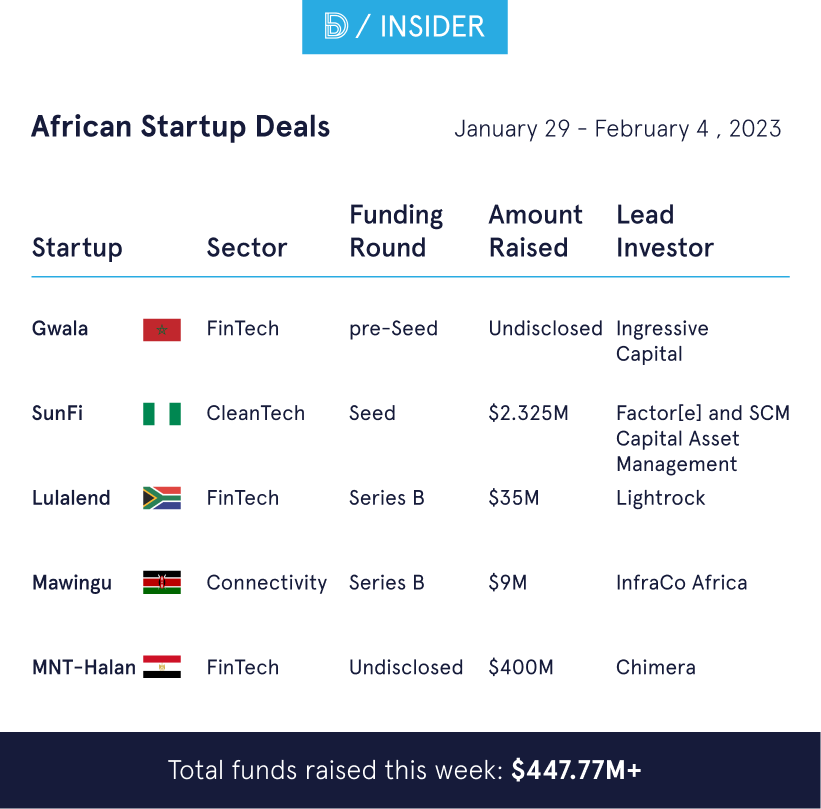Click the Lead Investor column header
Image resolution: width=821 pixels, height=809 pixels.
click(664, 231)
